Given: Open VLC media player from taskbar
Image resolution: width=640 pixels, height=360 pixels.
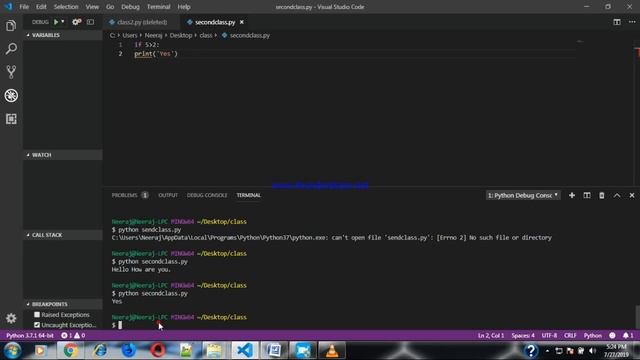Looking at the screenshot, I should click(x=332, y=350).
